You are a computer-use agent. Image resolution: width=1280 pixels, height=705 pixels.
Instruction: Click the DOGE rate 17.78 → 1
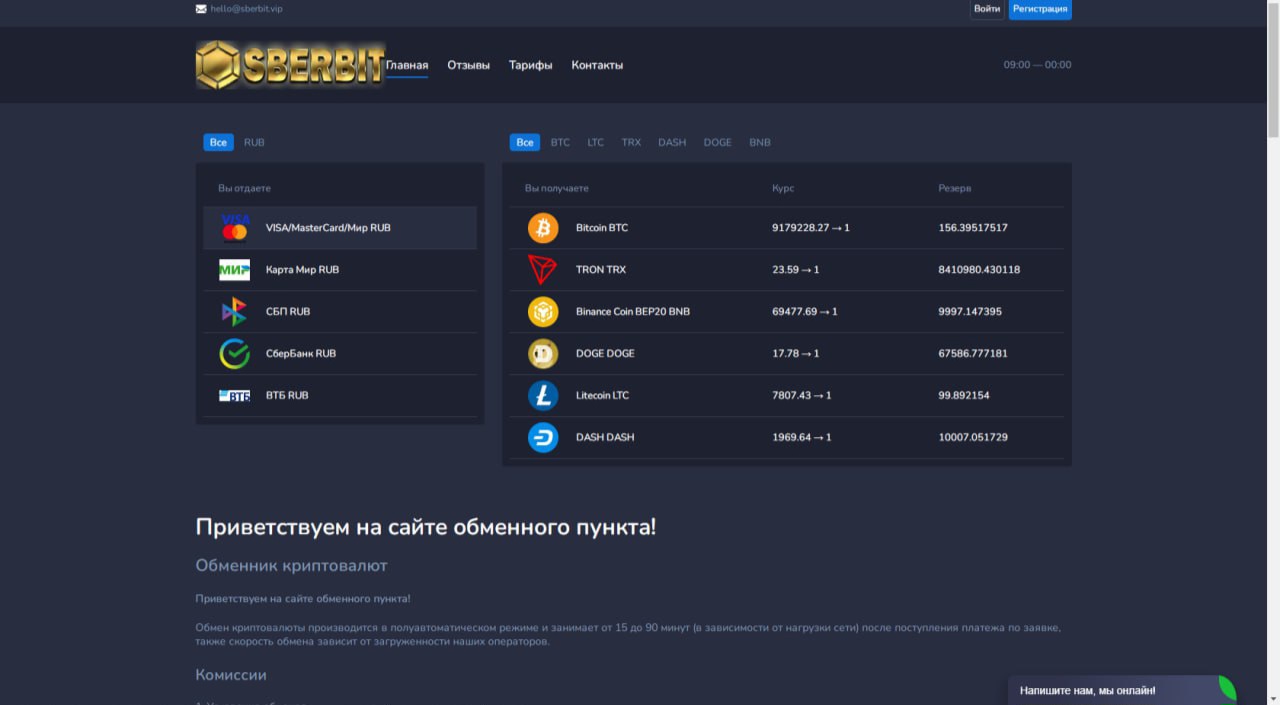(796, 354)
